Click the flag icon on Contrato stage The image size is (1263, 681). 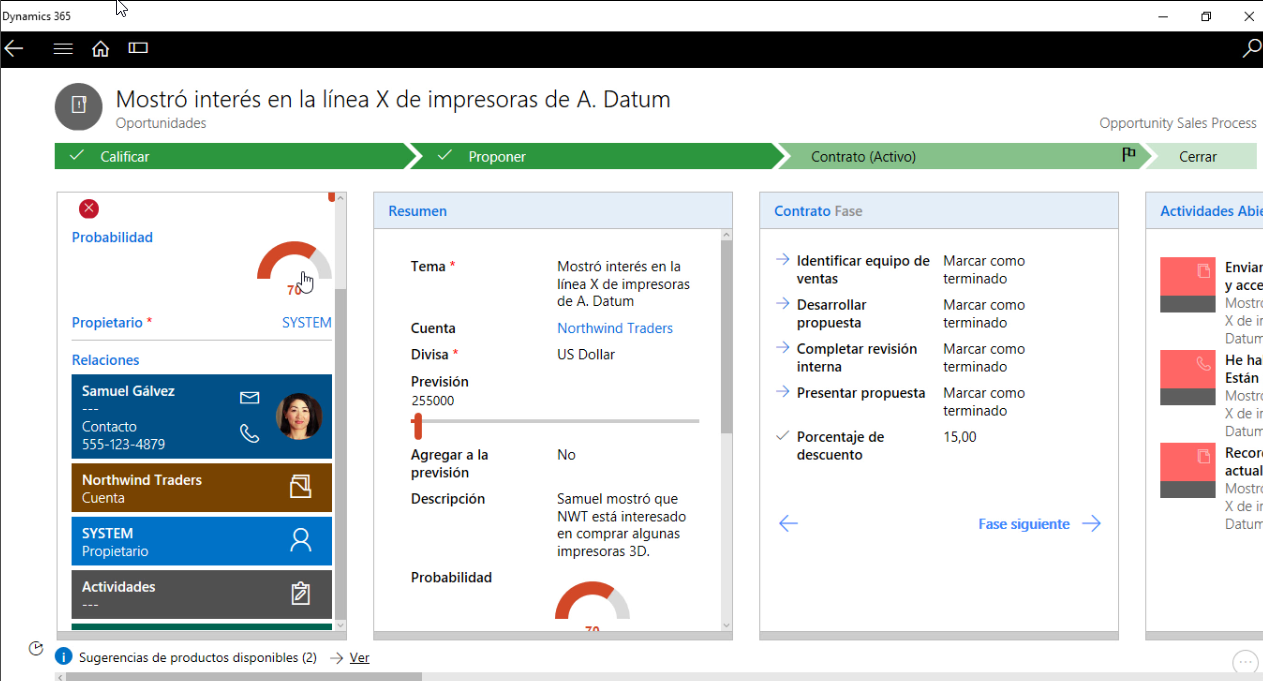[x=1128, y=155]
